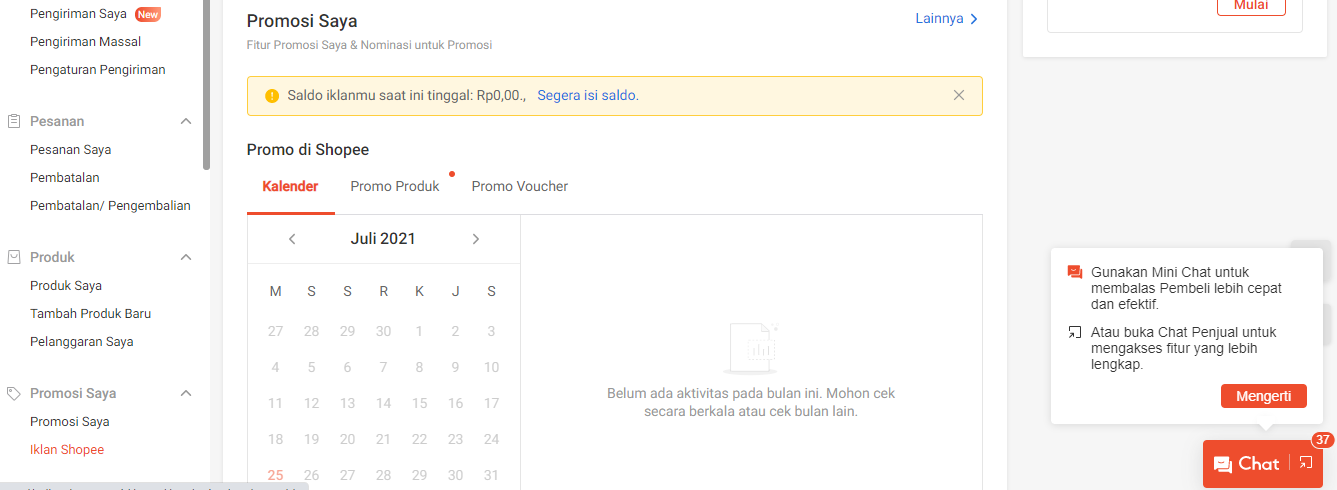Open Iklan Shopee in sidebar

pyautogui.click(x=67, y=450)
